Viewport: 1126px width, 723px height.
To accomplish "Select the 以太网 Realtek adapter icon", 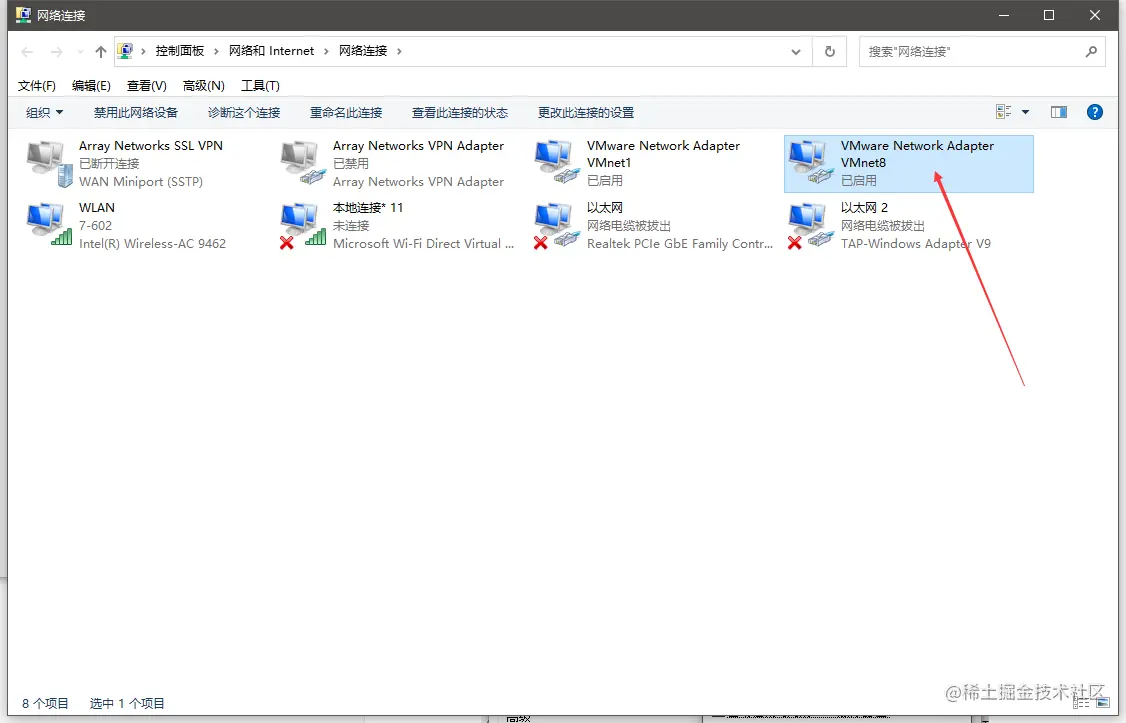I will [558, 225].
